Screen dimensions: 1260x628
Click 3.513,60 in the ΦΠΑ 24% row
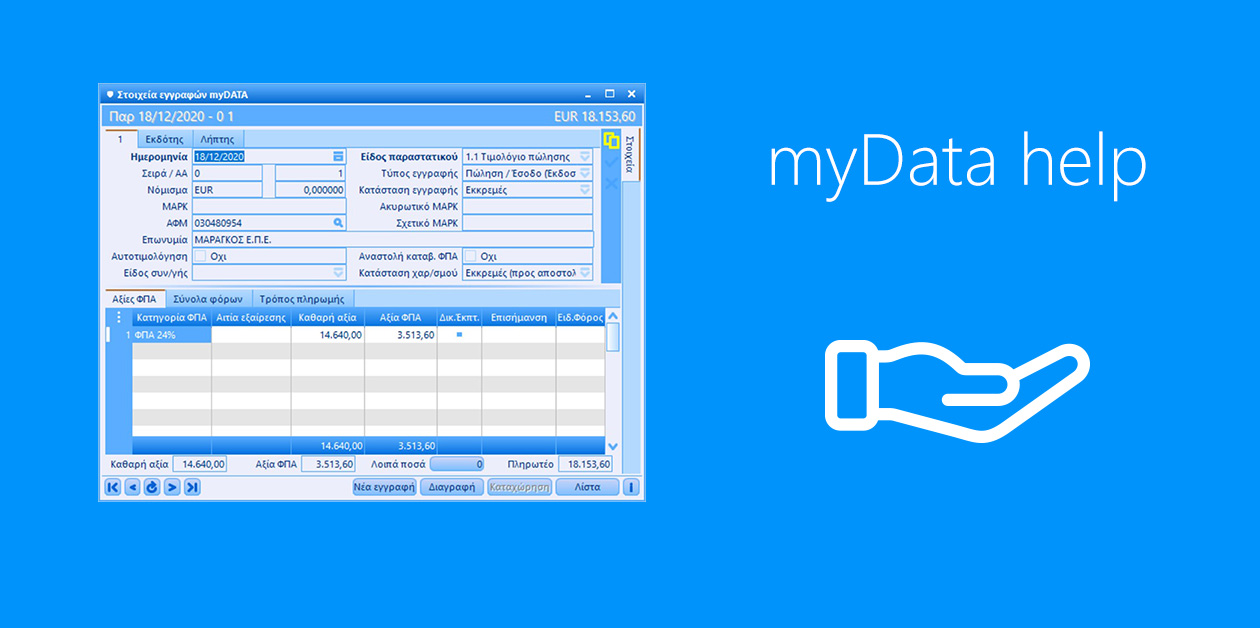pos(414,335)
